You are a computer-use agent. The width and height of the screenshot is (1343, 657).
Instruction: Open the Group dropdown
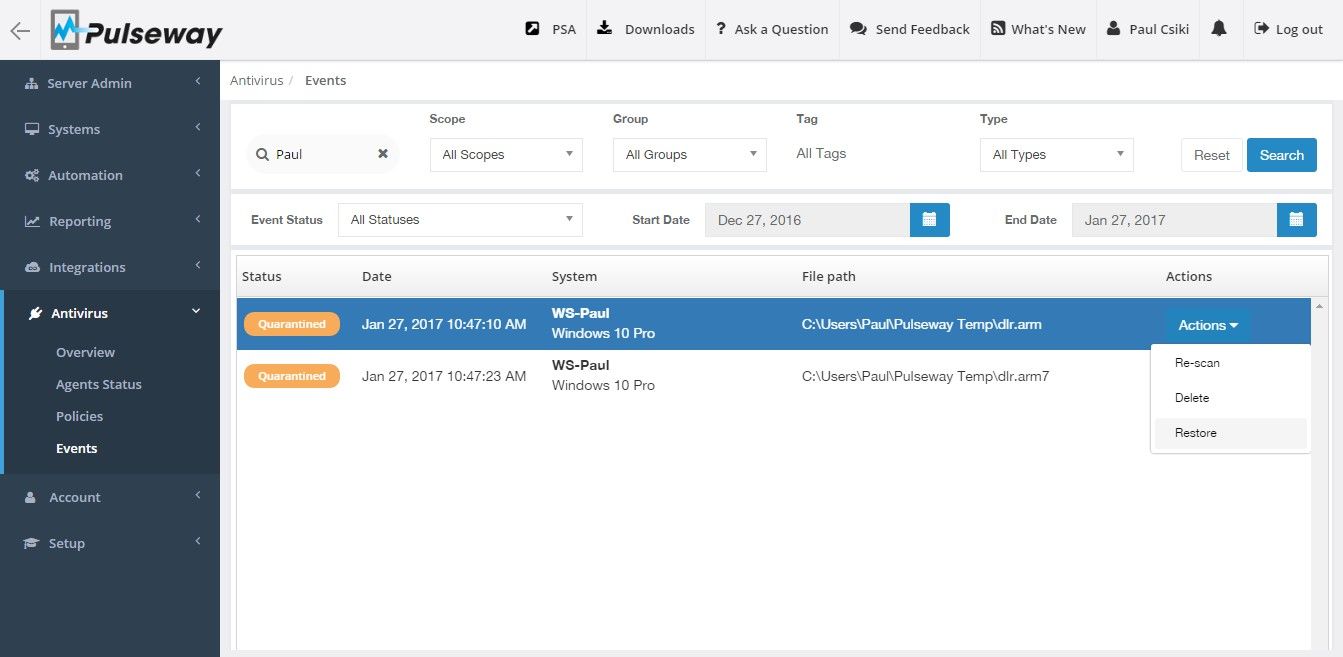tap(690, 155)
